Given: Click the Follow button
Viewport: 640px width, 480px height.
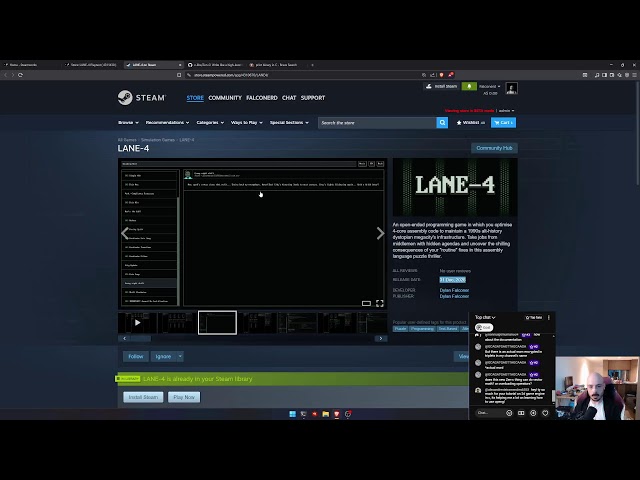Looking at the screenshot, I should pos(136,356).
